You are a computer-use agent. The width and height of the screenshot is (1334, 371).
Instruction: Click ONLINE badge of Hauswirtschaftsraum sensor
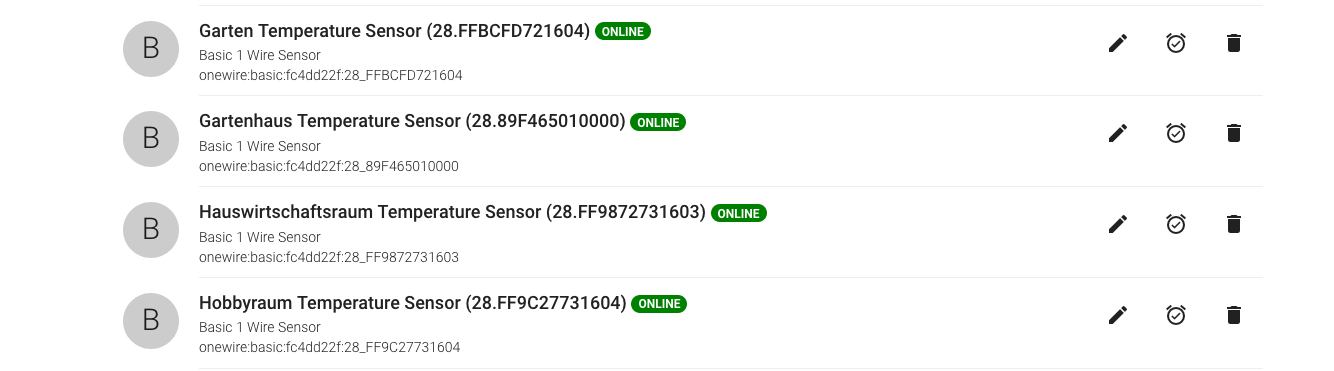(x=739, y=213)
